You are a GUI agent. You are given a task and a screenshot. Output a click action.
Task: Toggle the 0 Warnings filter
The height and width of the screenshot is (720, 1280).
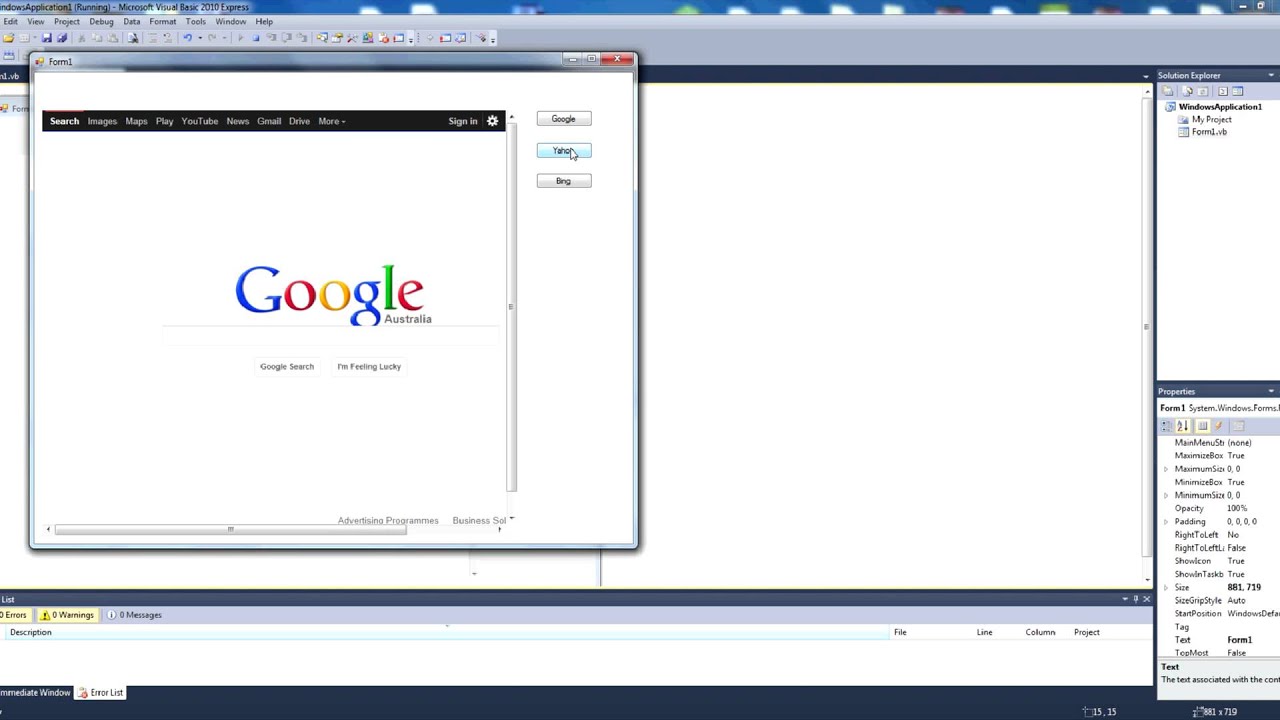coord(67,615)
